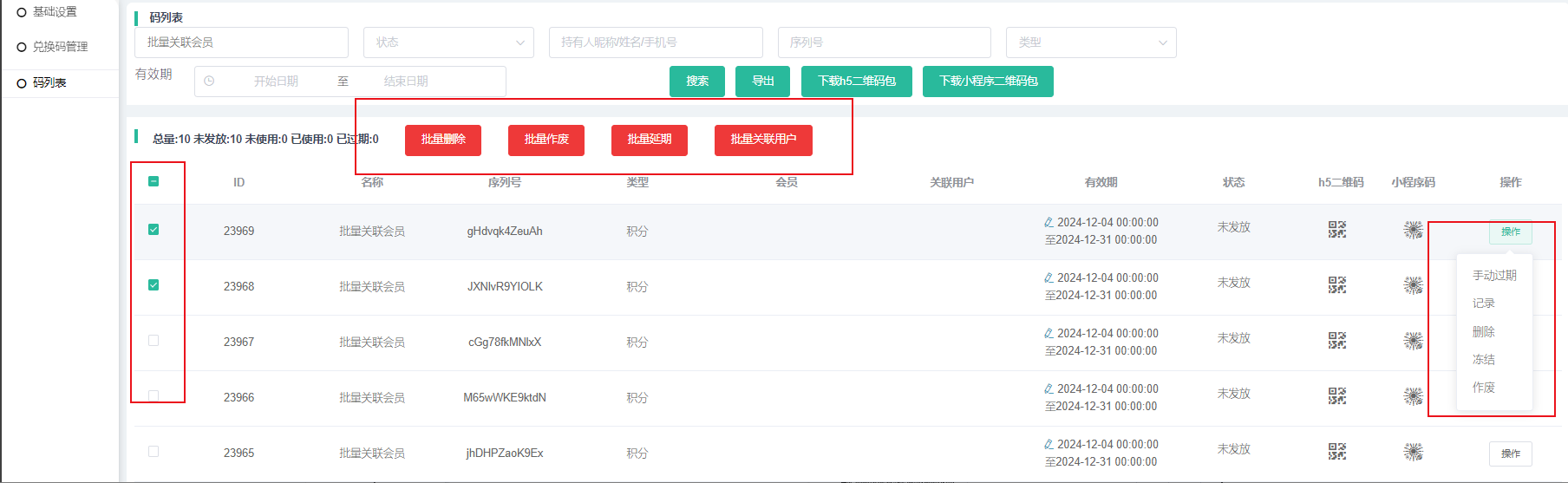Toggle the select-all checkbox in table header

(154, 181)
